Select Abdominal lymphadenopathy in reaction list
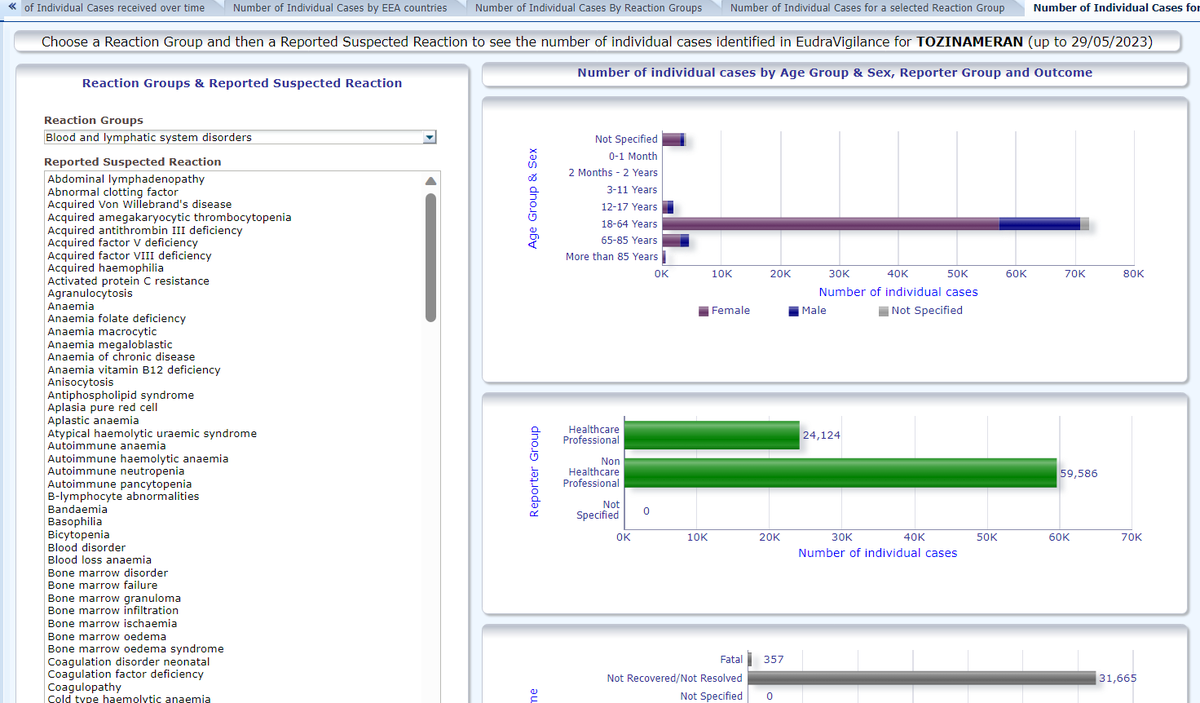 [x=126, y=180]
